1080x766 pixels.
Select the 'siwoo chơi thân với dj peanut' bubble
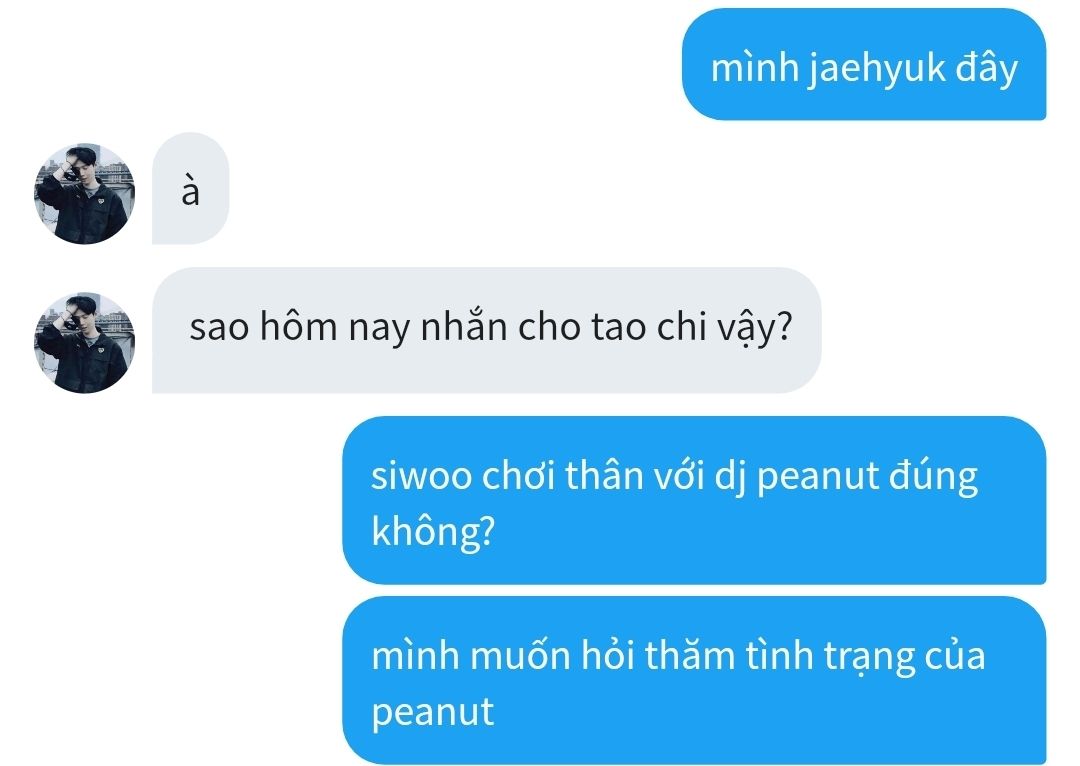click(694, 500)
